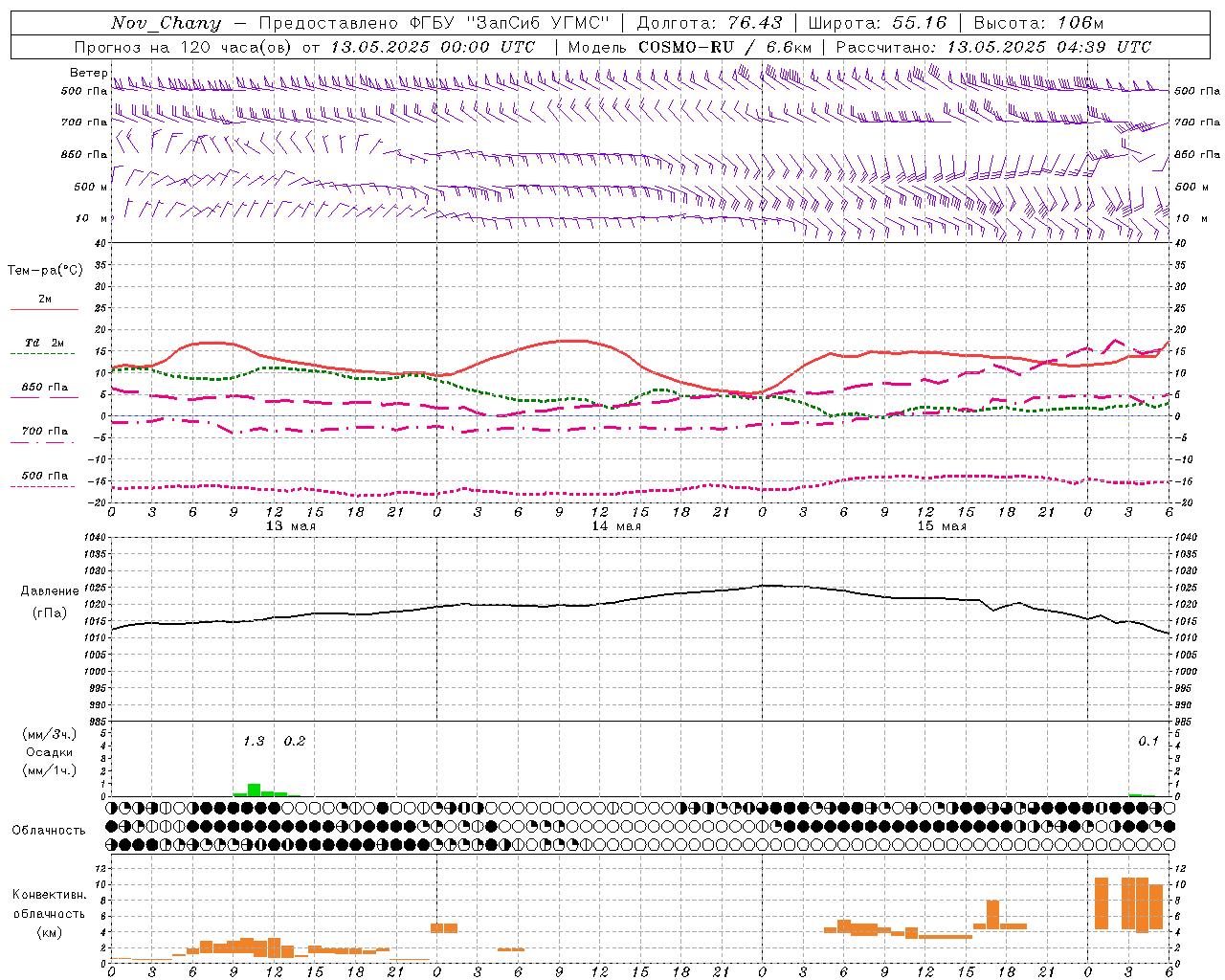The height and width of the screenshot is (980, 1225).
Task: Click the '(гПа)' unit label under Давление
Action: (x=49, y=612)
